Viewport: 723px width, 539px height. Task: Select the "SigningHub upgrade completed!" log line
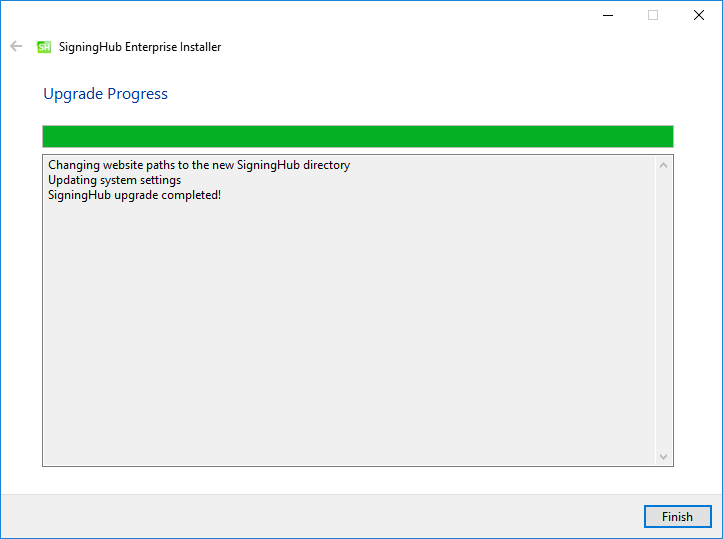tap(134, 195)
